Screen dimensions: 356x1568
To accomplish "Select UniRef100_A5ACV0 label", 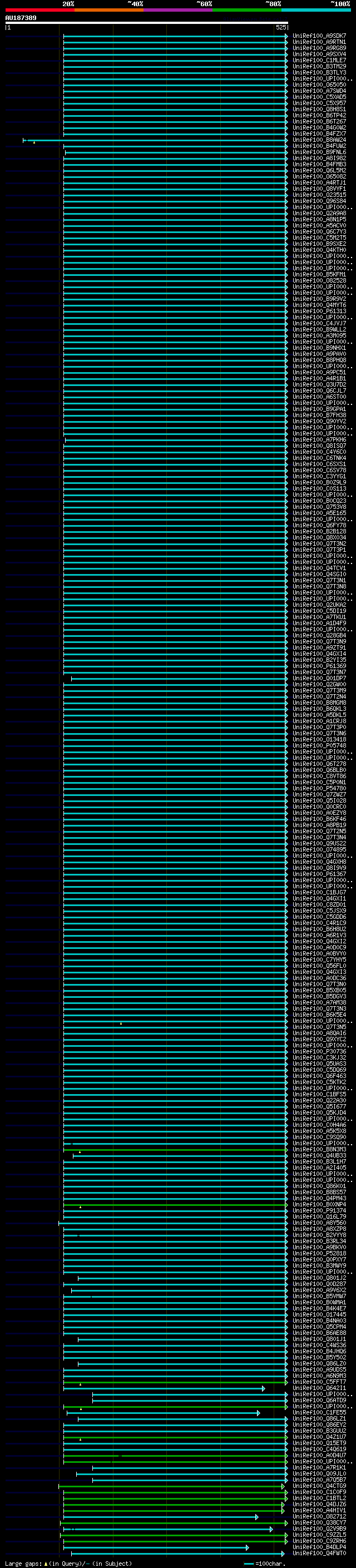I will pos(319,225).
